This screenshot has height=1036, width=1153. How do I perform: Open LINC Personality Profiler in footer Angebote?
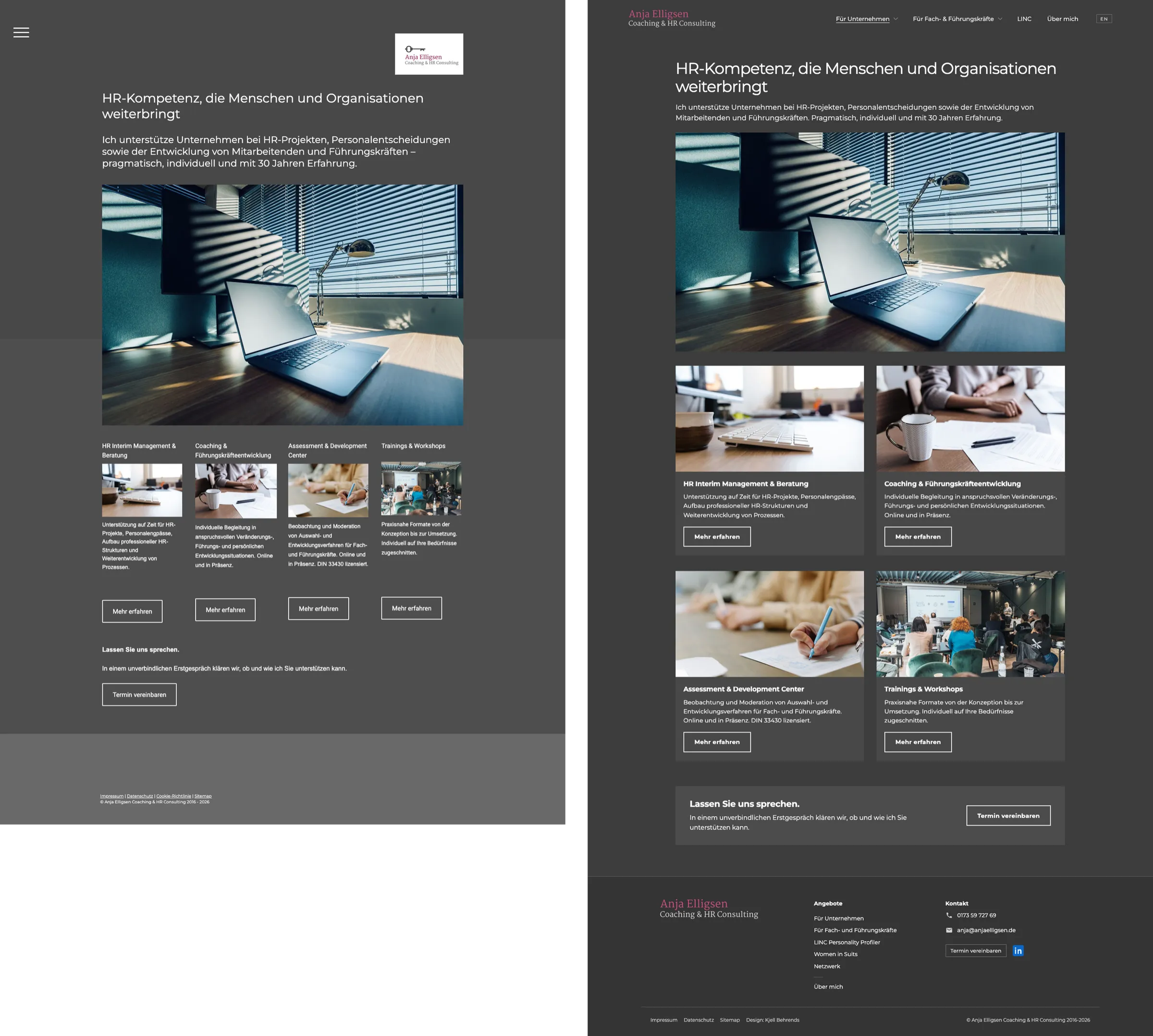[x=847, y=942]
